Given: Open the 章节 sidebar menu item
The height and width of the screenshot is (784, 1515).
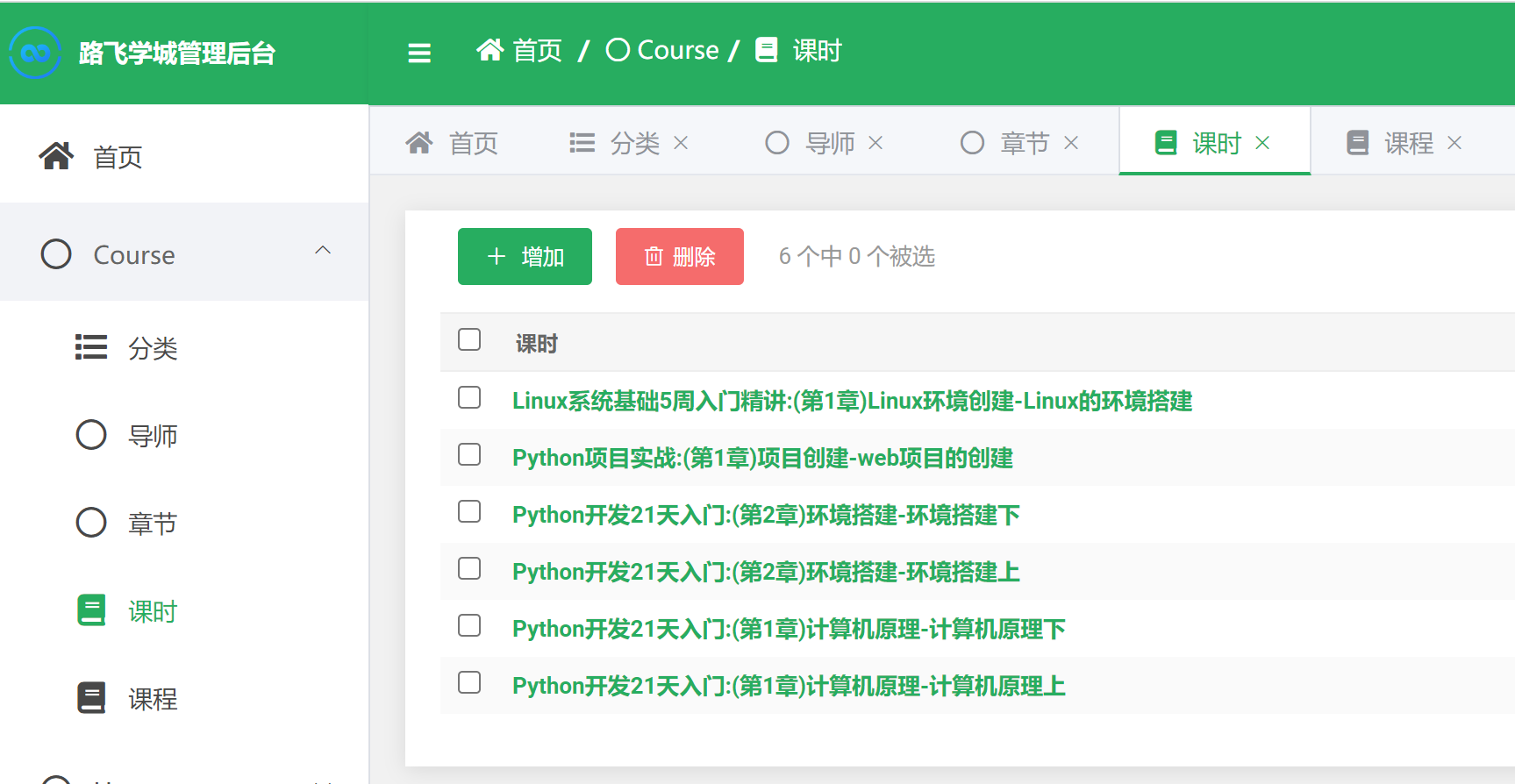Looking at the screenshot, I should tap(153, 523).
